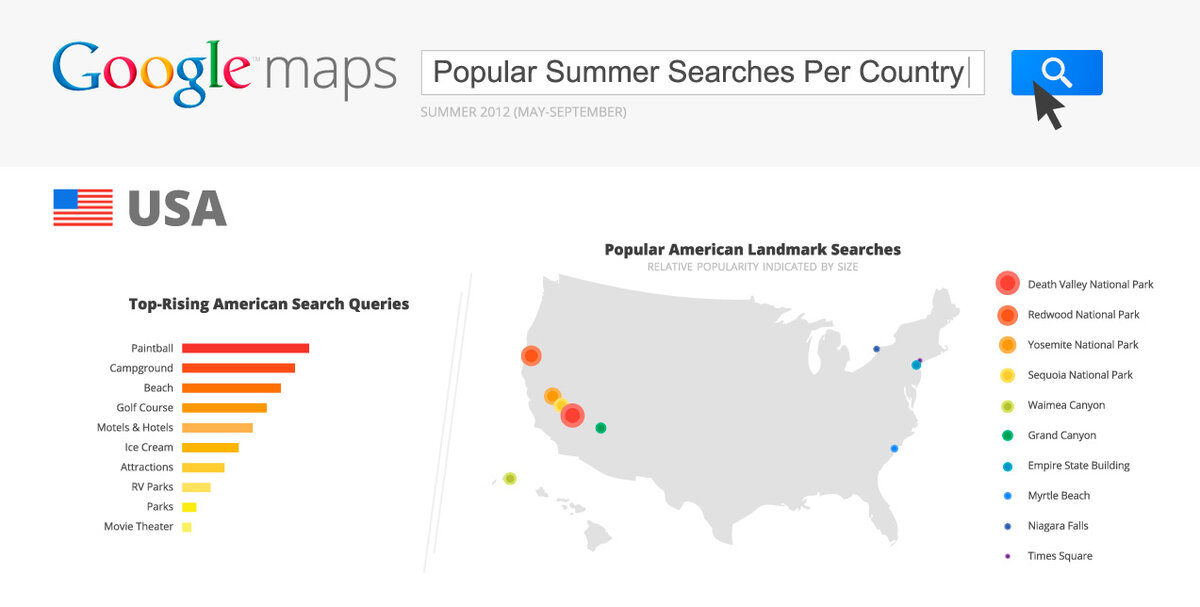
Task: Click the Popular American Landmark Searches heading
Action: click(752, 249)
